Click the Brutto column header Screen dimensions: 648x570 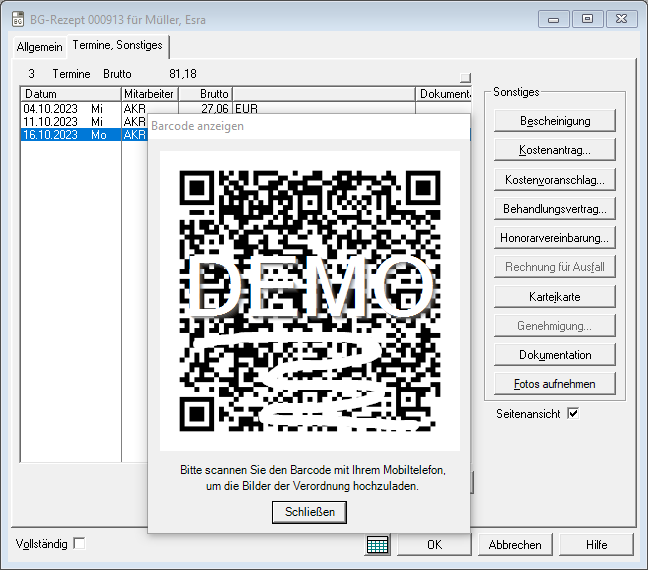(x=205, y=94)
